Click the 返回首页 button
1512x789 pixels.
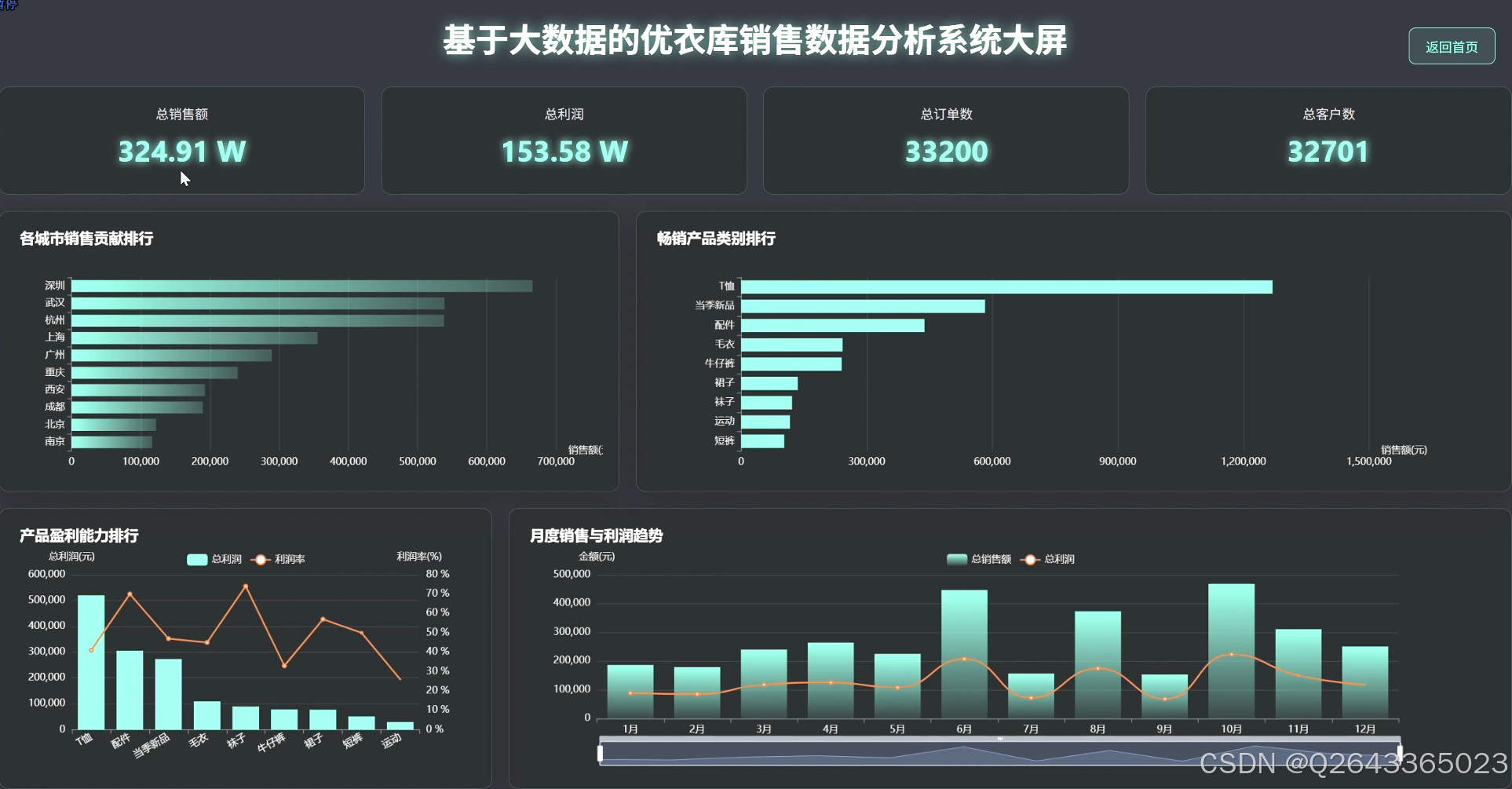(x=1452, y=46)
